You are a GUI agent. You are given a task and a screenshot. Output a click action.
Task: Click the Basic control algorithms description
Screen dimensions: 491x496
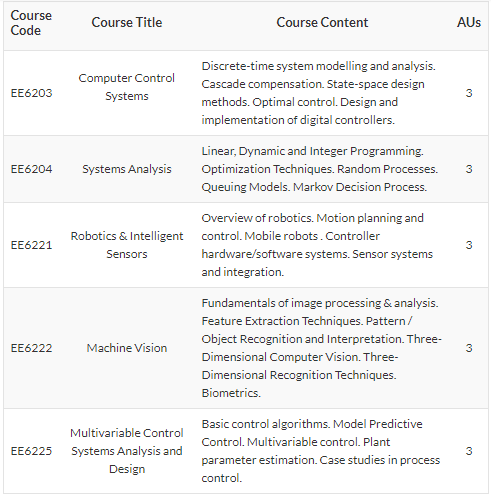pyautogui.click(x=321, y=451)
